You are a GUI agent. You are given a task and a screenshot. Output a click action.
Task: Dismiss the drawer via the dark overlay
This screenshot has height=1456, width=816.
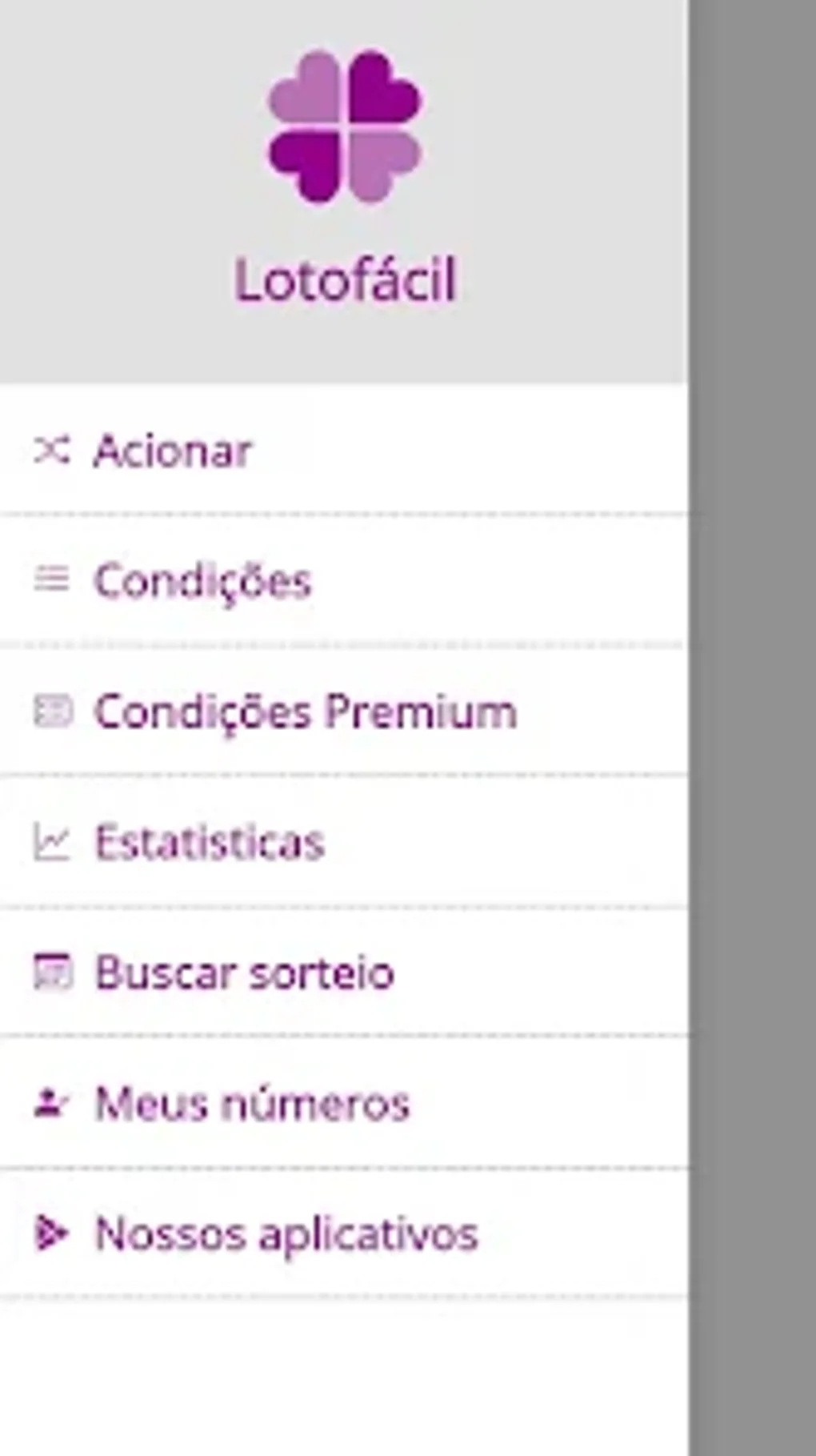click(752, 720)
